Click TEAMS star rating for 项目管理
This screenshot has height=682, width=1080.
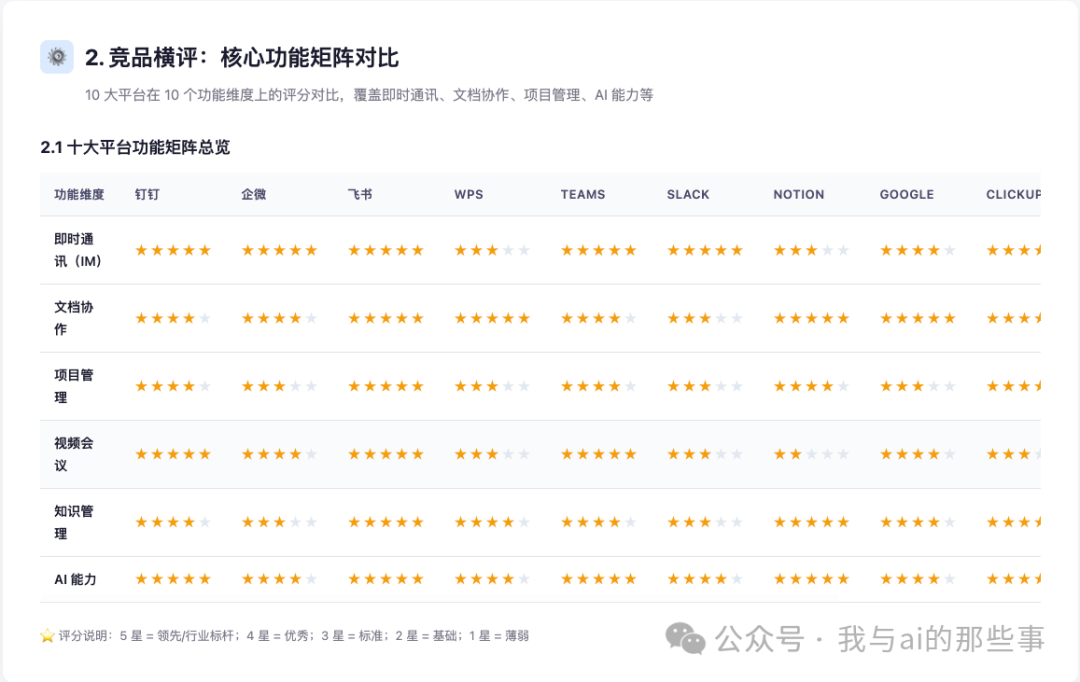tap(599, 386)
